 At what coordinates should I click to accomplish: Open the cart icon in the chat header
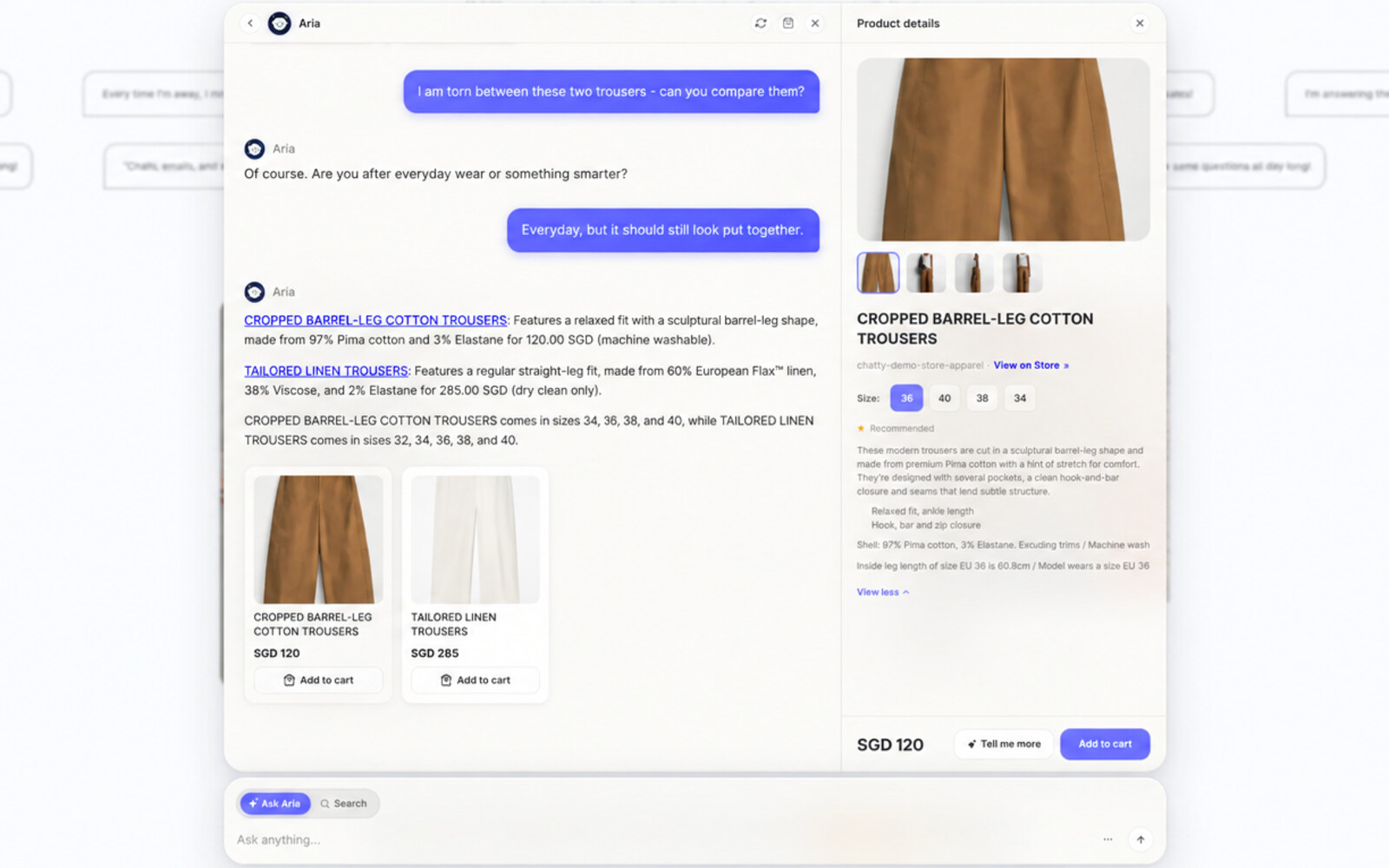click(x=788, y=23)
